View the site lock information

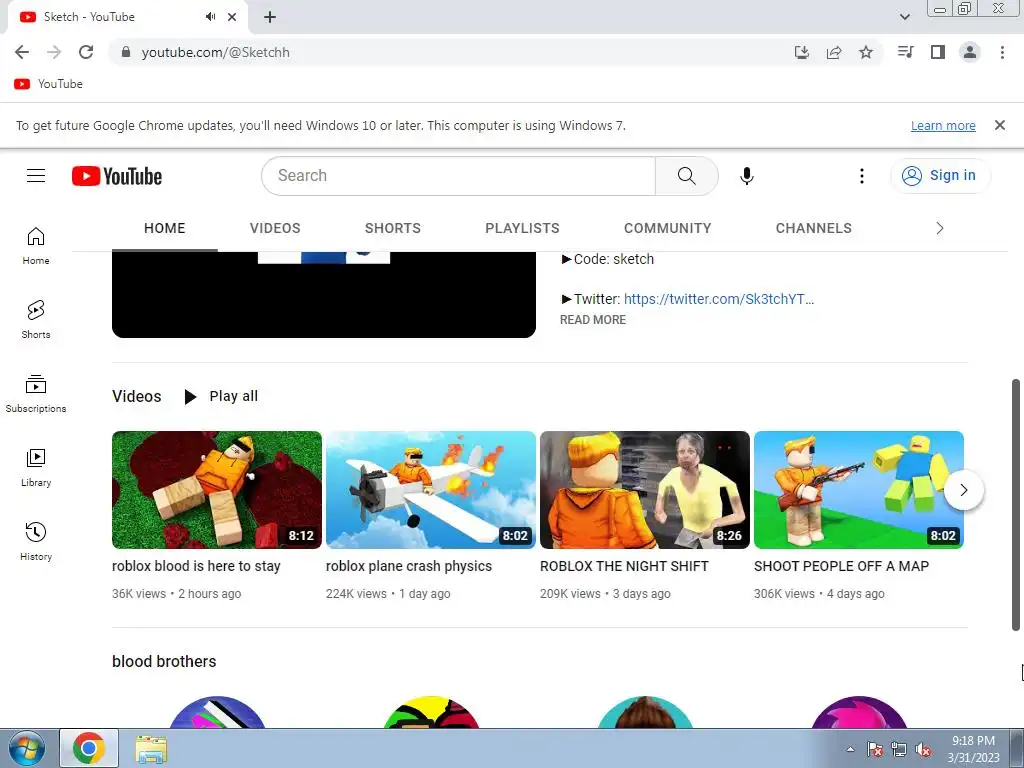click(126, 52)
